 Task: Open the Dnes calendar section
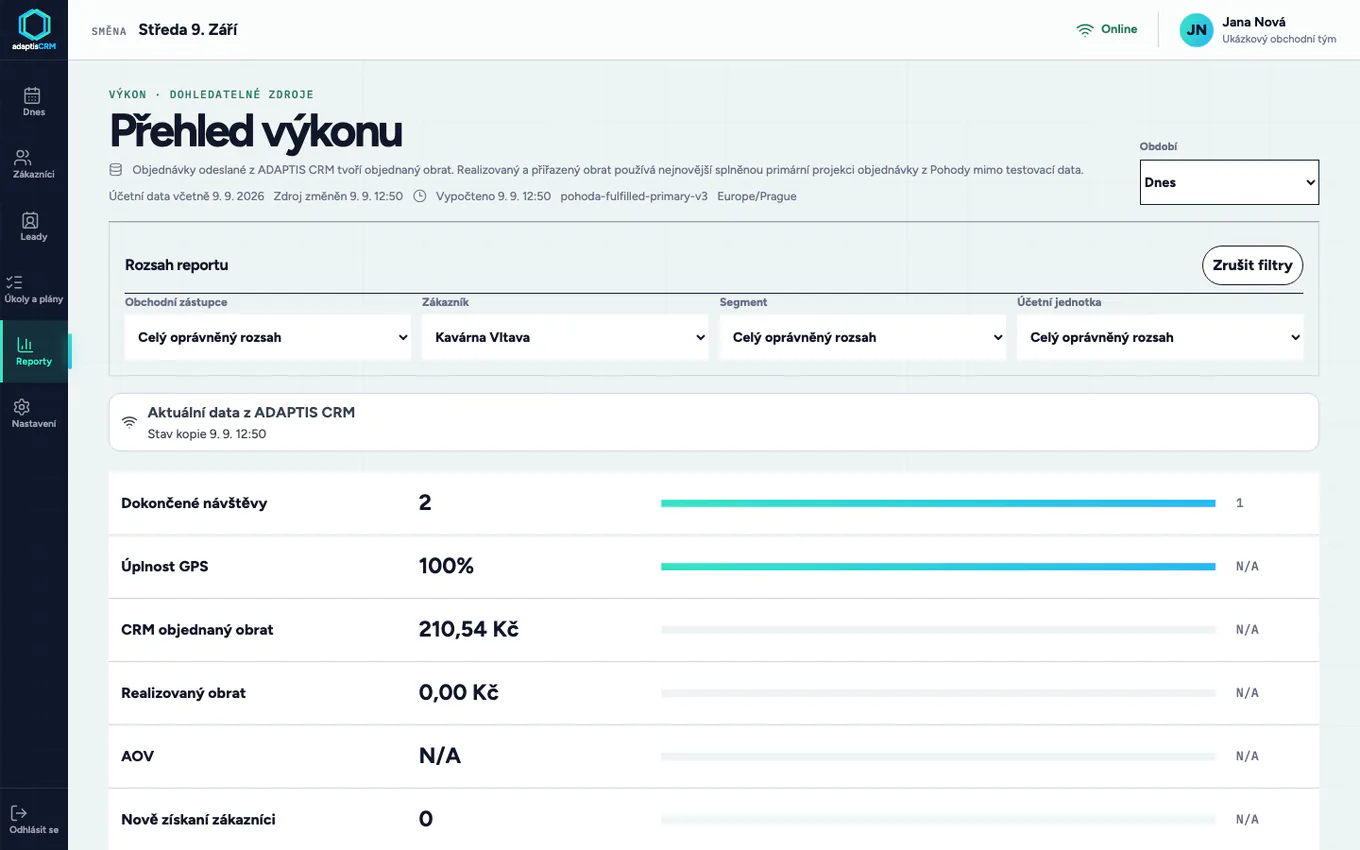(x=34, y=101)
